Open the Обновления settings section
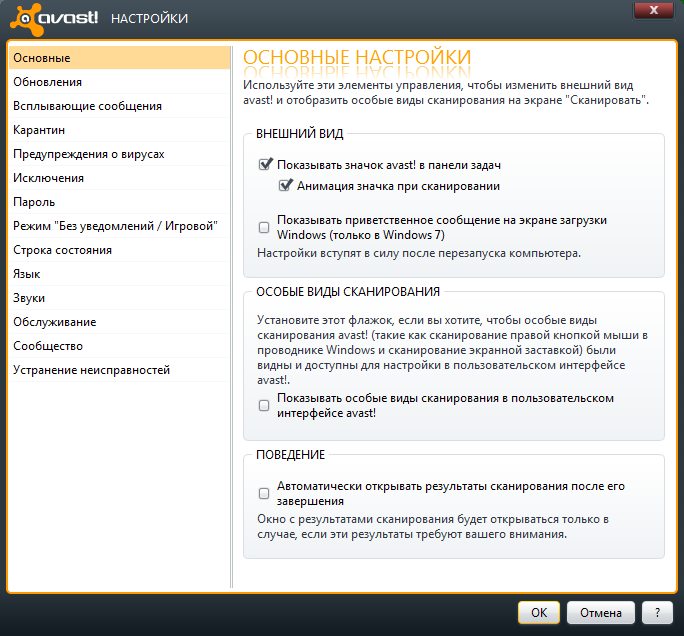 (x=119, y=82)
